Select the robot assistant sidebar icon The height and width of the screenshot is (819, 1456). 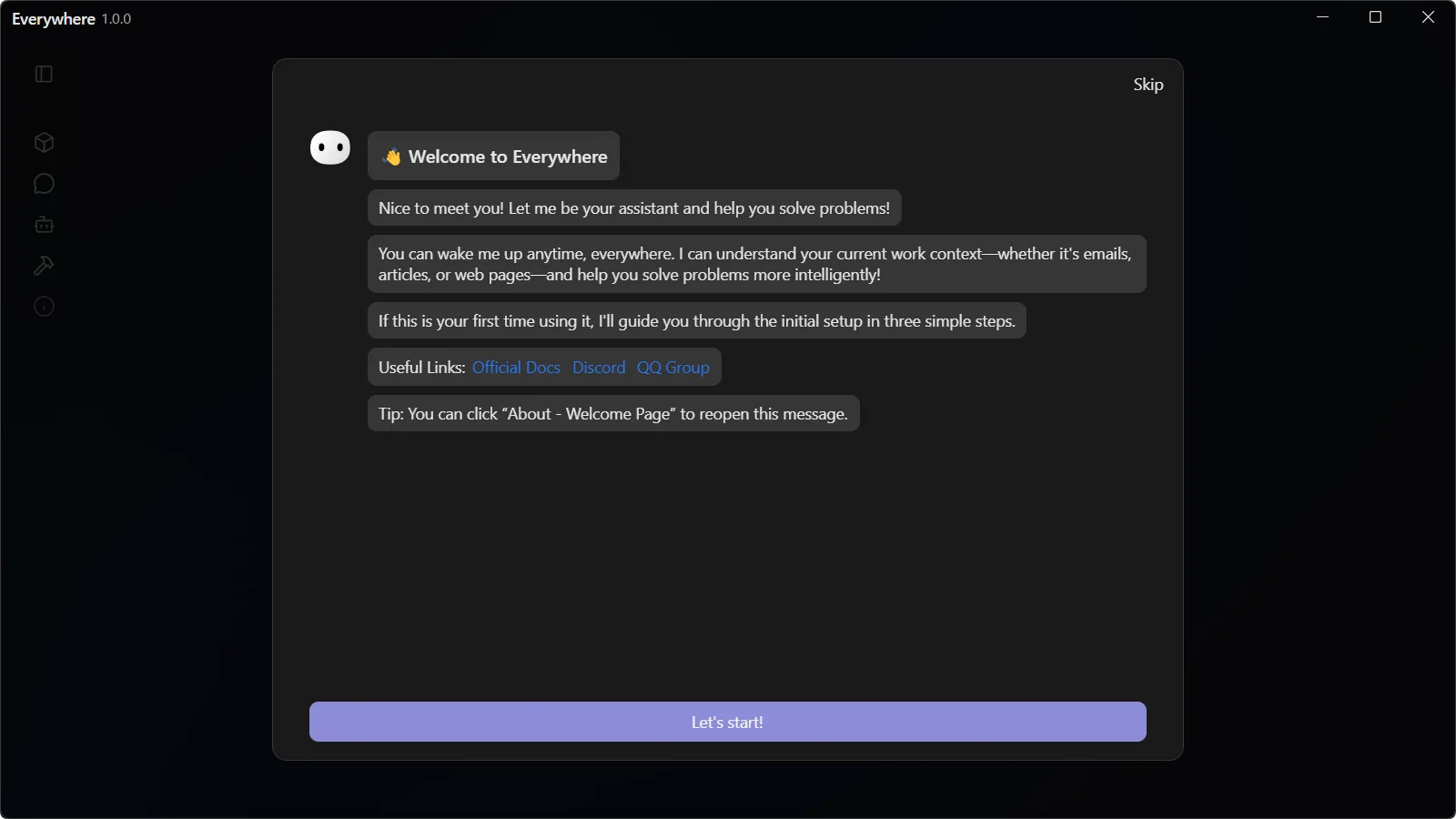coord(44,225)
